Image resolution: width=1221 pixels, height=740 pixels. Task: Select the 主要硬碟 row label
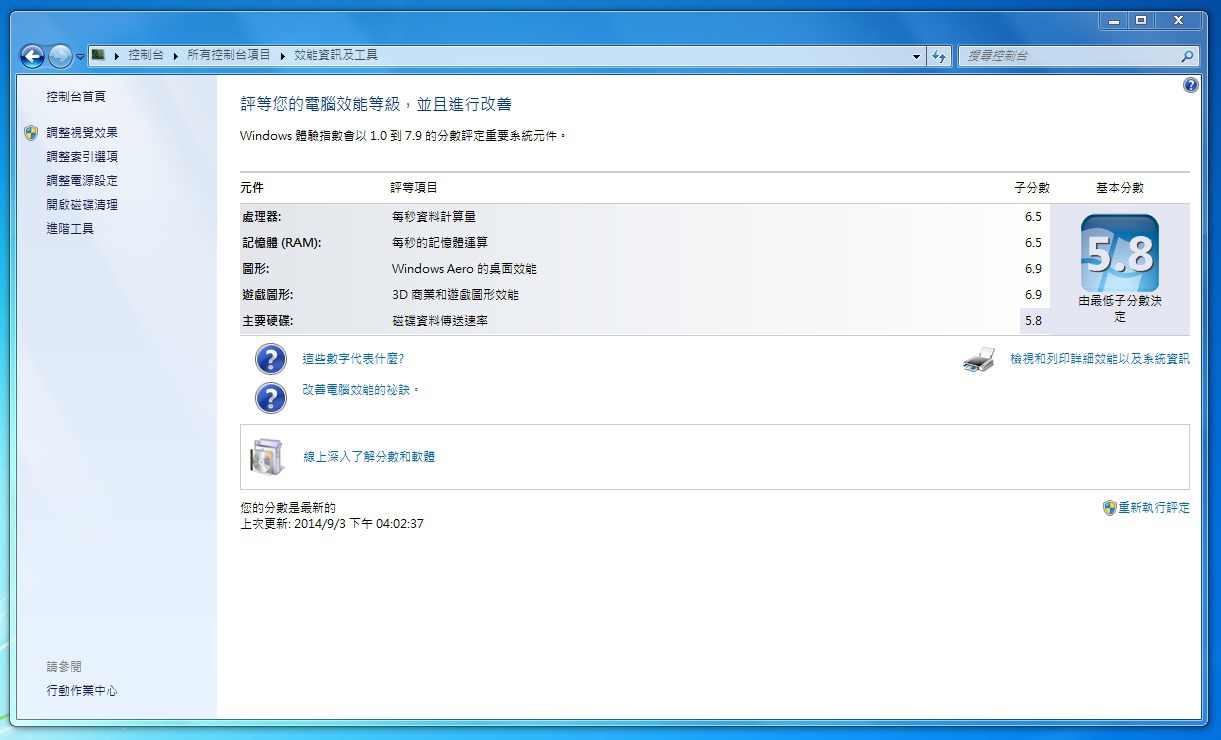267,321
